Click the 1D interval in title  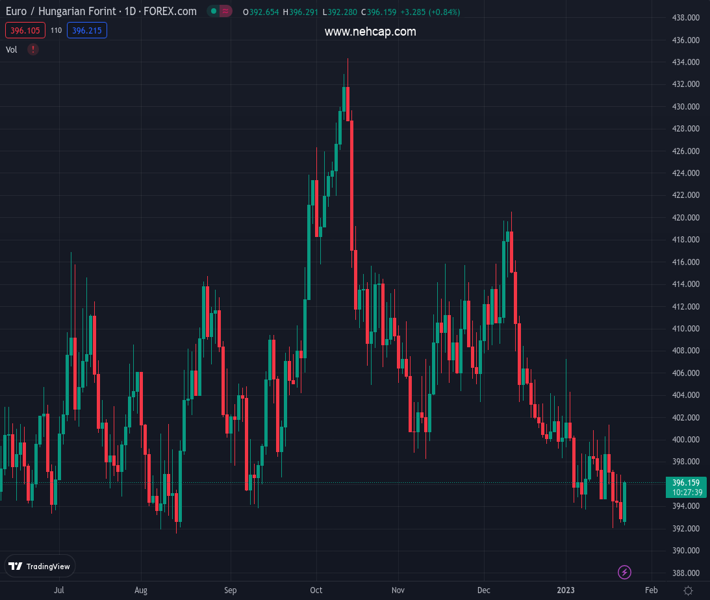128,12
